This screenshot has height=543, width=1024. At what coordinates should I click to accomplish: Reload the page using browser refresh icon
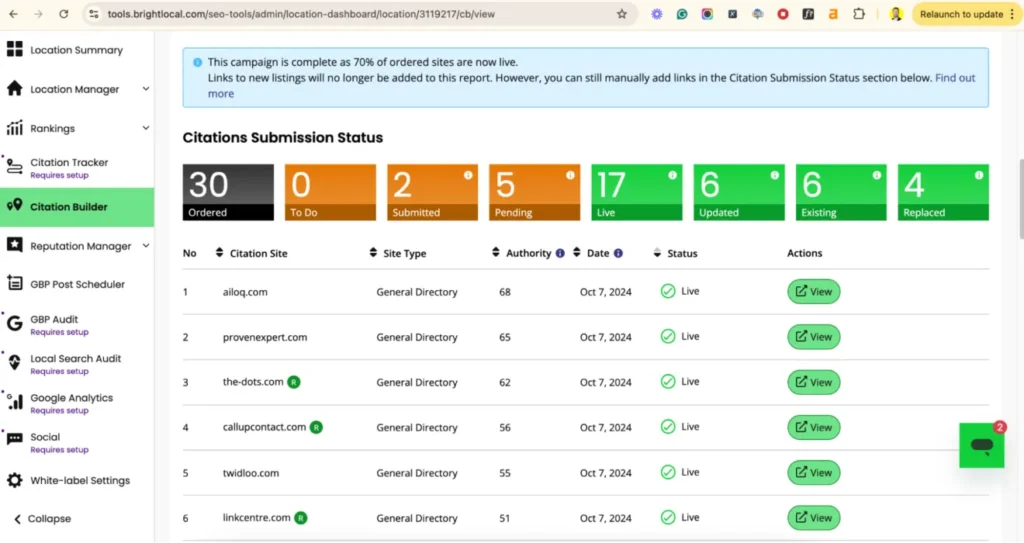64,14
